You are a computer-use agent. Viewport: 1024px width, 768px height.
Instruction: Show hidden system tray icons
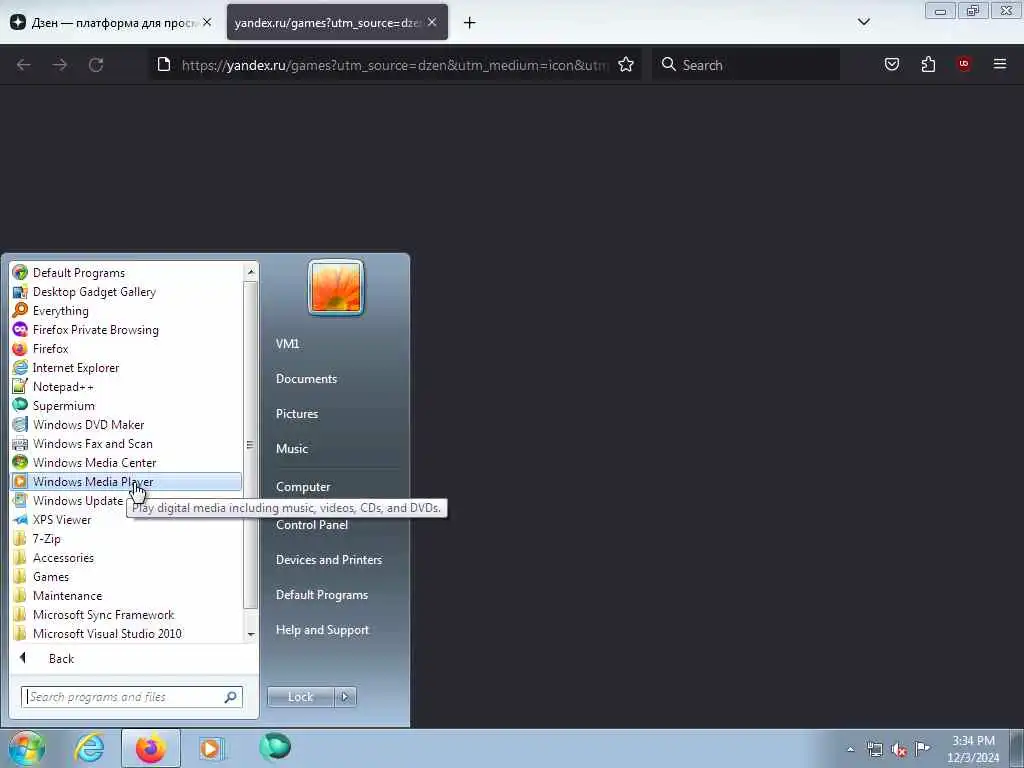[850, 749]
